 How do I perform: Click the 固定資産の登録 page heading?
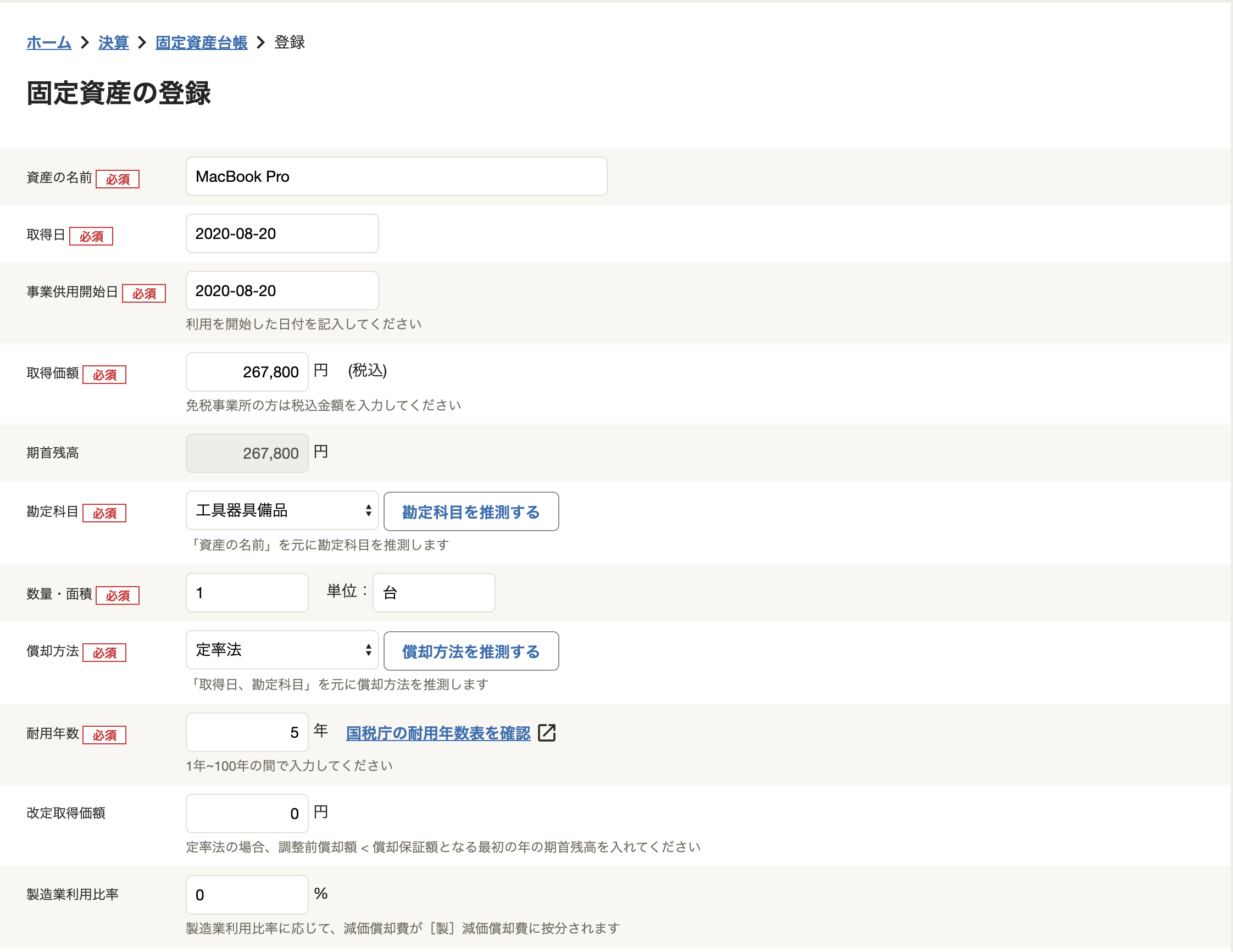pyautogui.click(x=119, y=93)
